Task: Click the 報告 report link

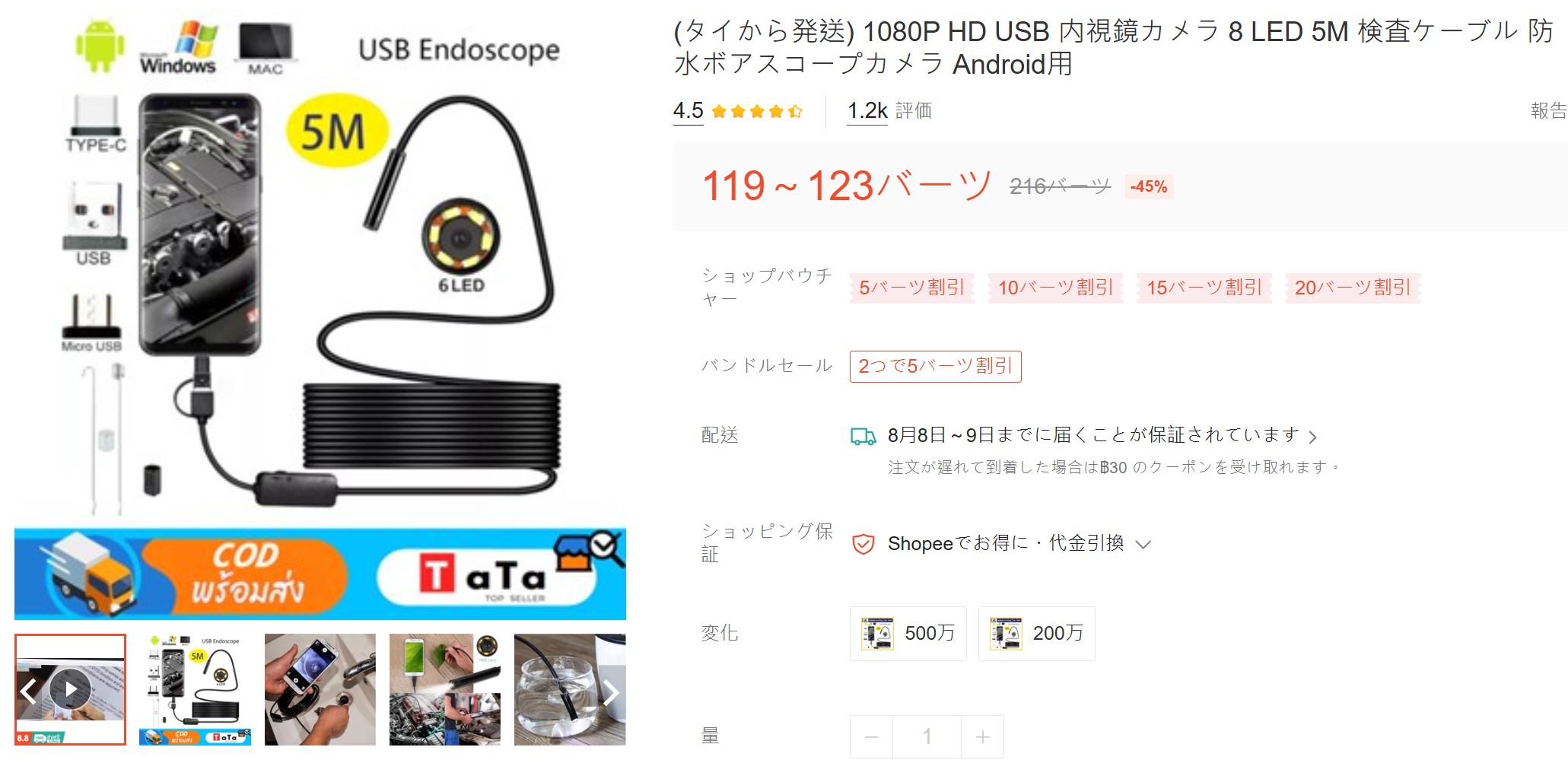Action: (x=1548, y=111)
